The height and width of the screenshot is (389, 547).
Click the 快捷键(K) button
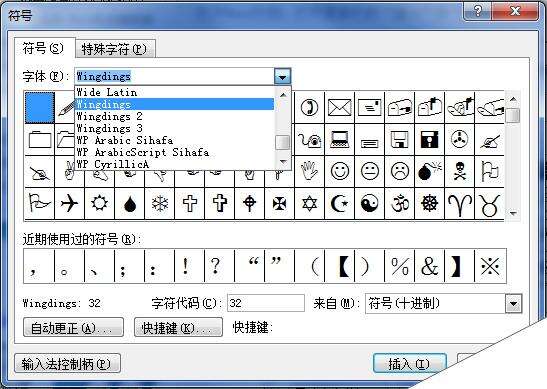[x=178, y=328]
